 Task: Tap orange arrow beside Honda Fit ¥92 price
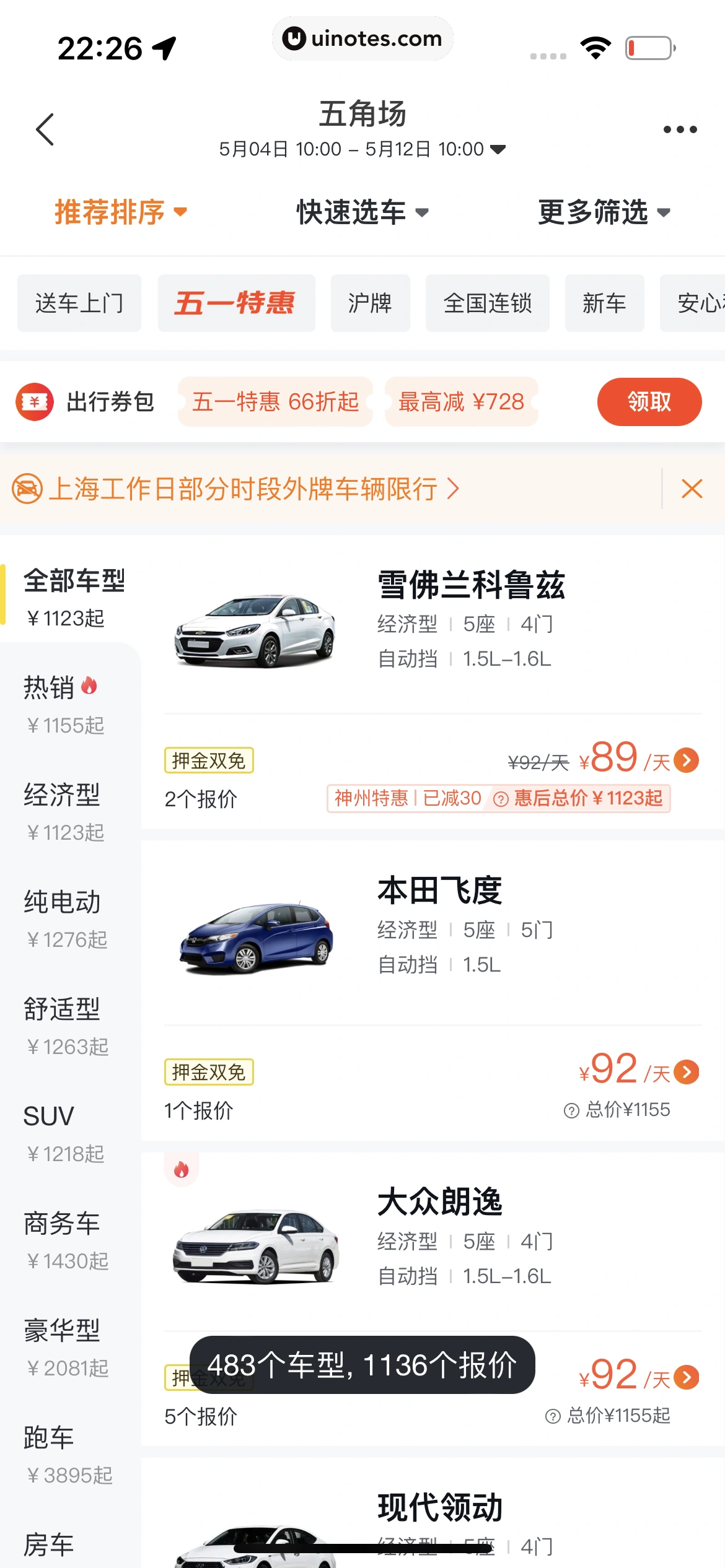pos(687,1071)
